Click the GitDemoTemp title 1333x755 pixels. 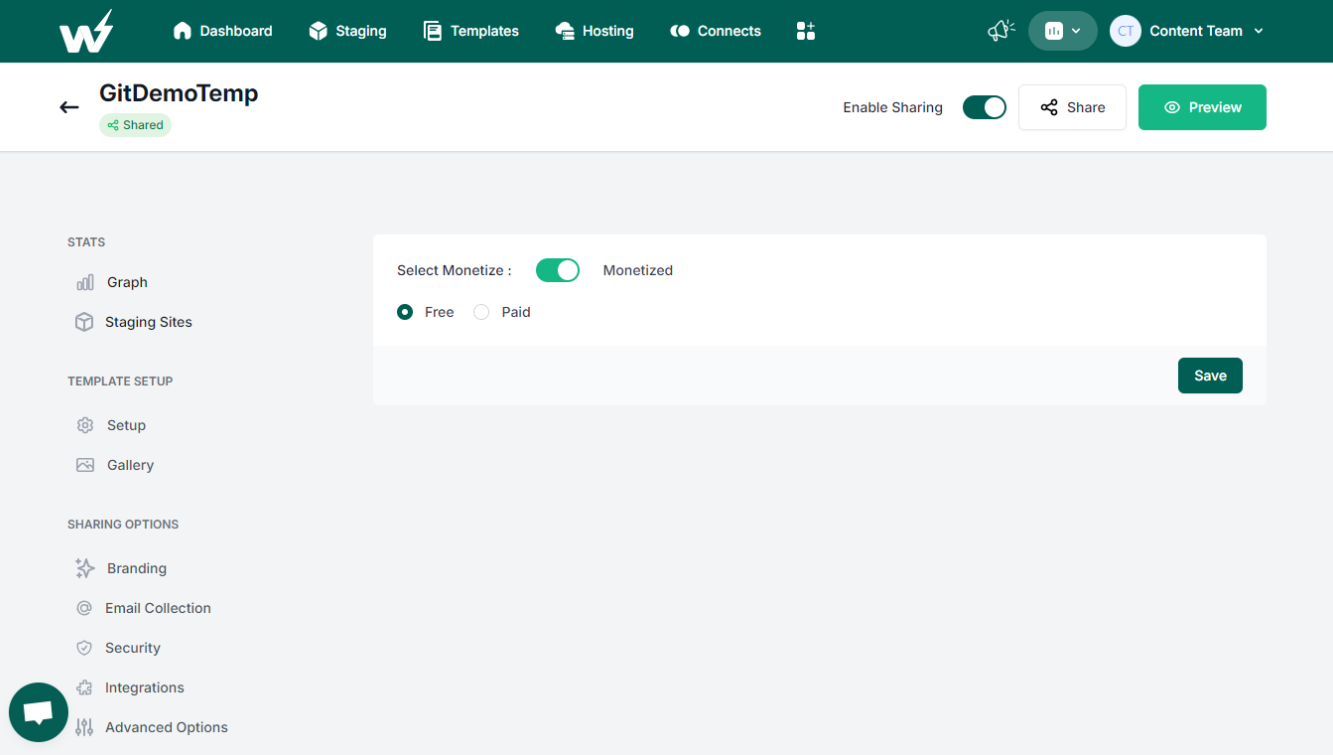click(179, 93)
